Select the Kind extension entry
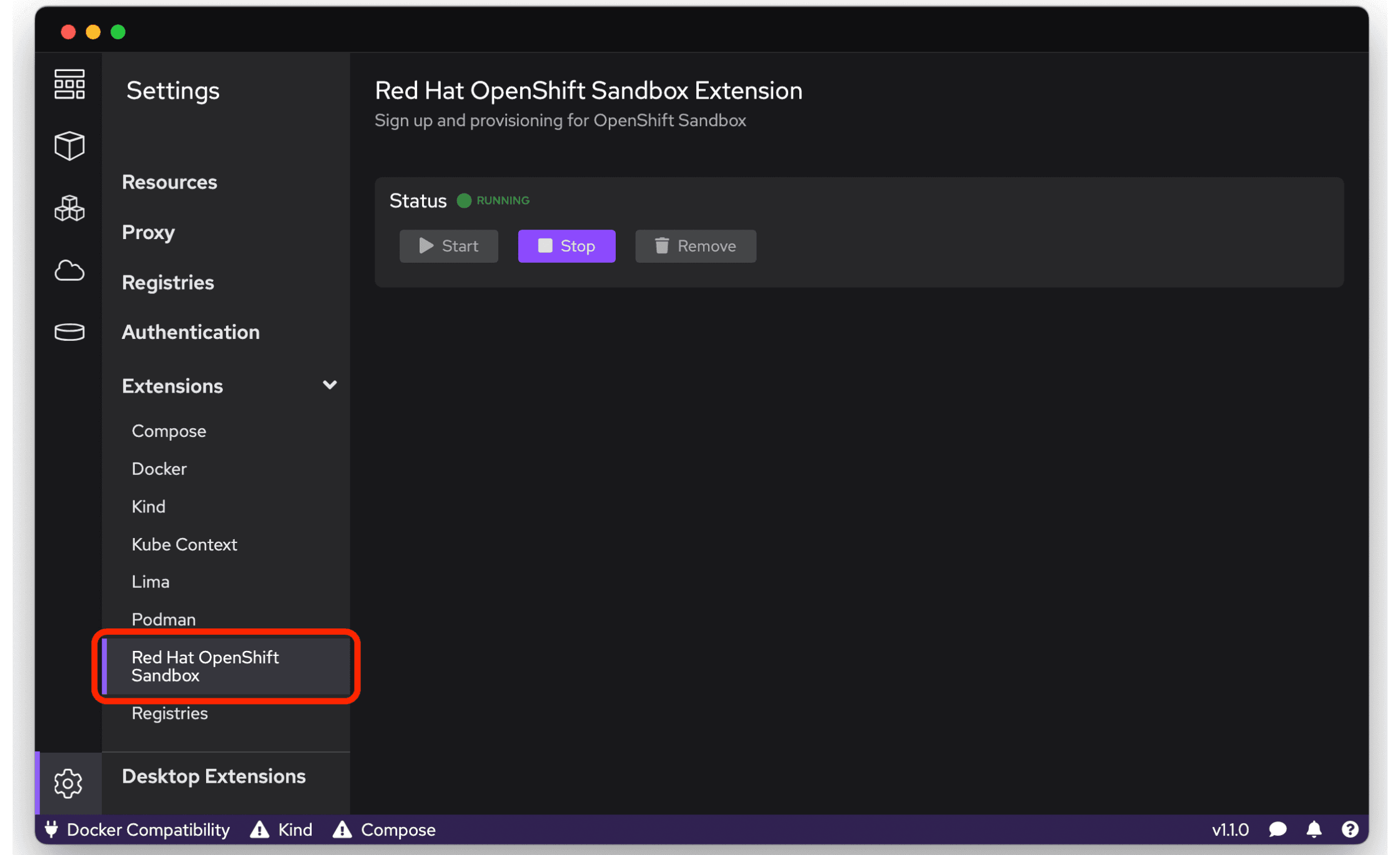The width and height of the screenshot is (1400, 855). 149,507
